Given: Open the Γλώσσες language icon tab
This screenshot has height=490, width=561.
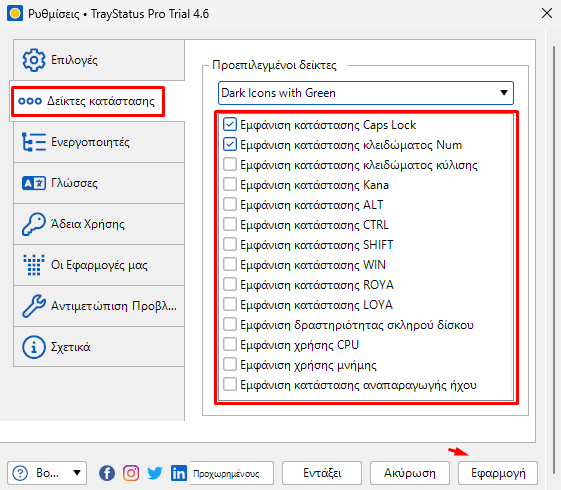Looking at the screenshot, I should (34, 183).
